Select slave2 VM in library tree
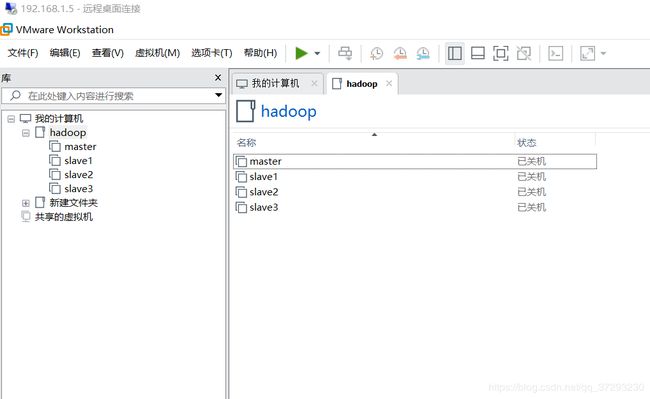This screenshot has height=399, width=650. pyautogui.click(x=78, y=175)
